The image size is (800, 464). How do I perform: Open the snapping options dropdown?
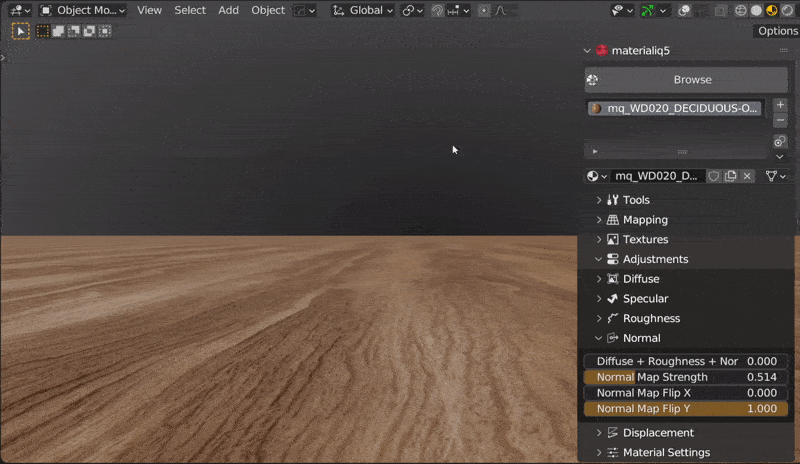(x=458, y=10)
